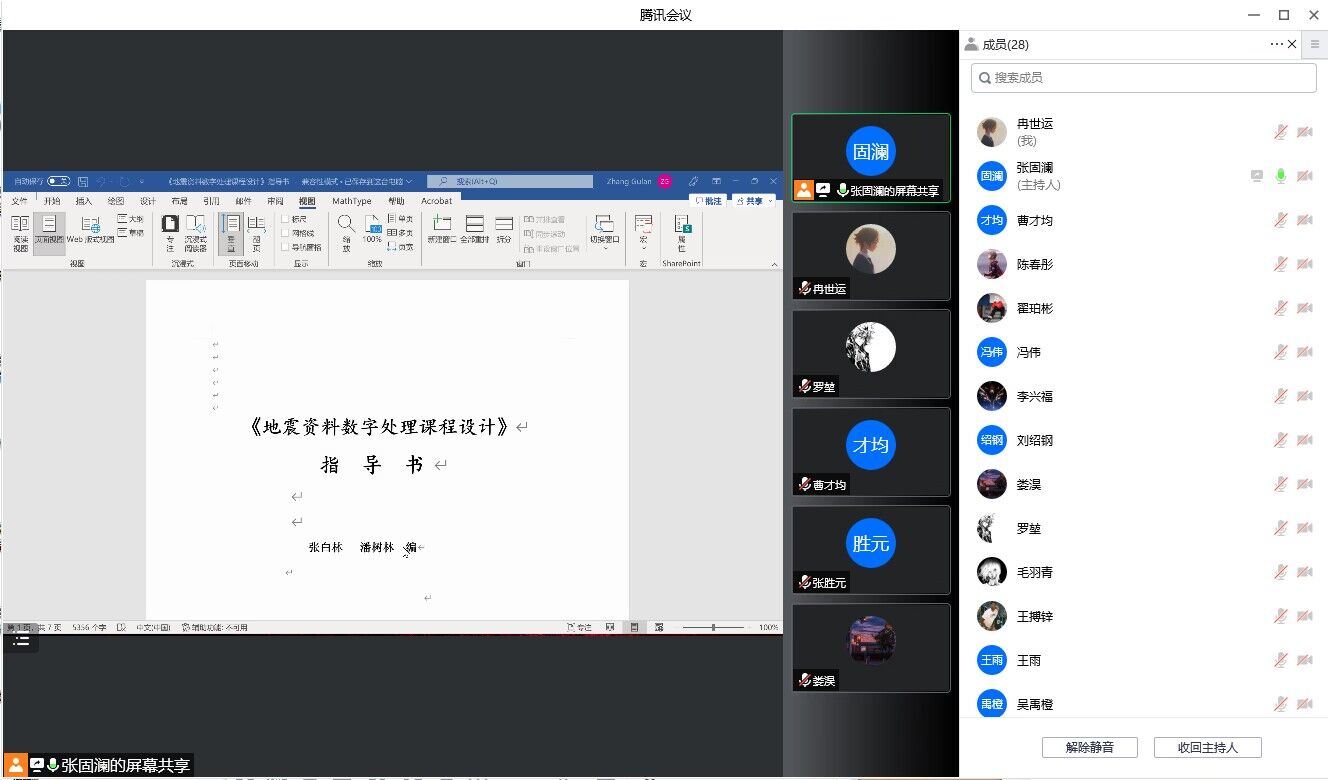Check the 网格线 option
The height and width of the screenshot is (780, 1328).
point(285,233)
